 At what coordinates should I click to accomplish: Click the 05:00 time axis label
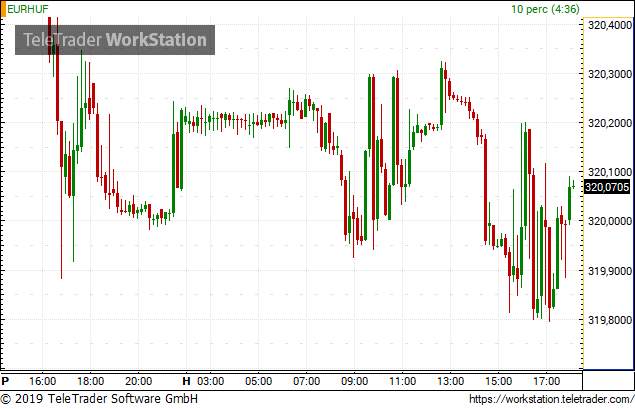(x=258, y=381)
